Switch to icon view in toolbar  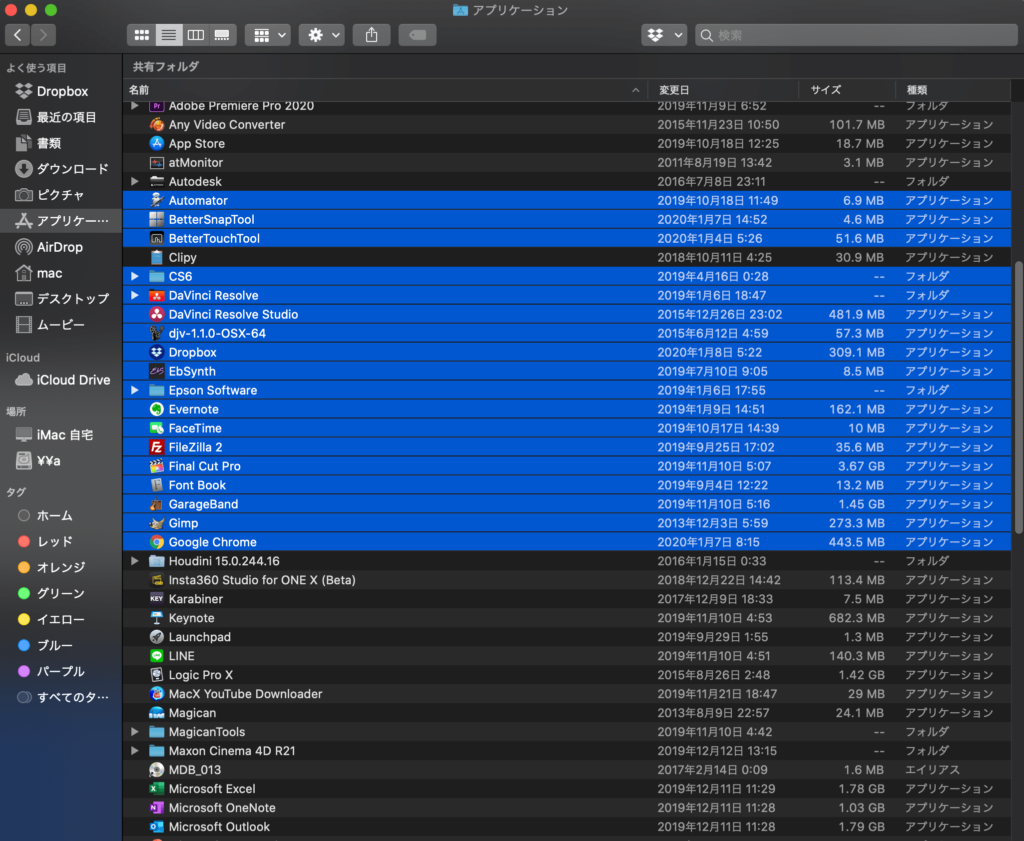click(x=141, y=35)
